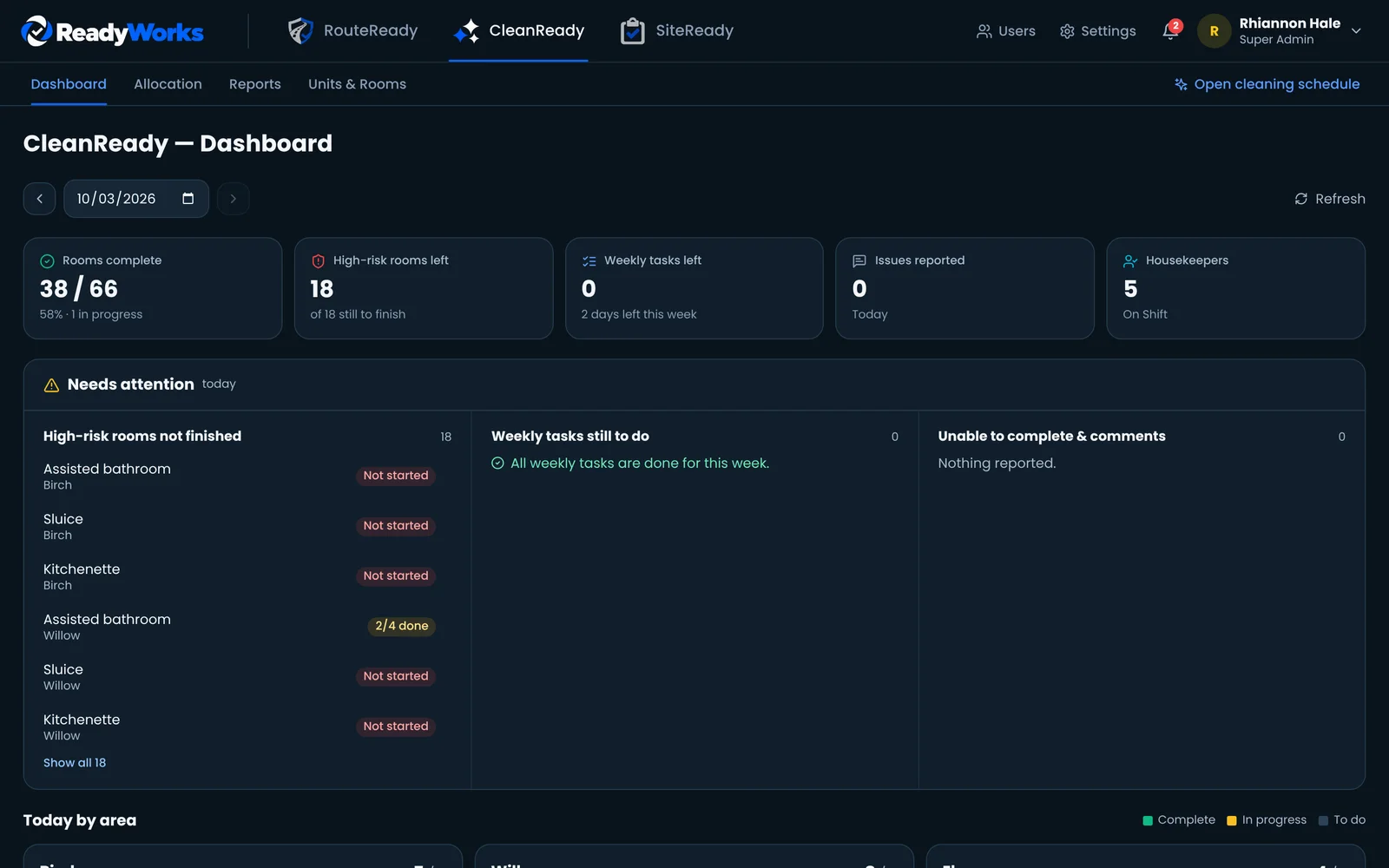Click the RouteReady shield icon

pyautogui.click(x=300, y=31)
